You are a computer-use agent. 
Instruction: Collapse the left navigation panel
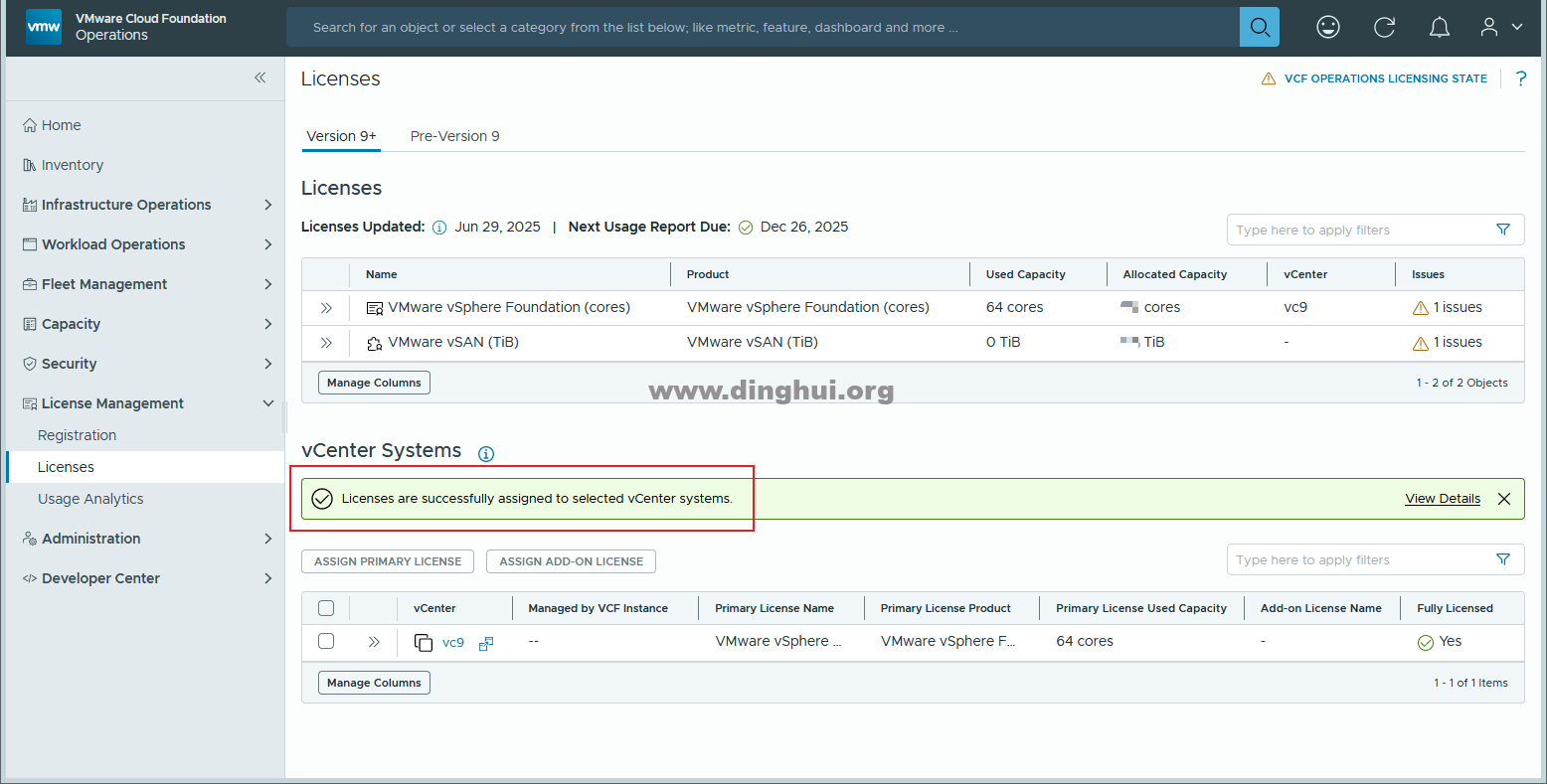259,78
